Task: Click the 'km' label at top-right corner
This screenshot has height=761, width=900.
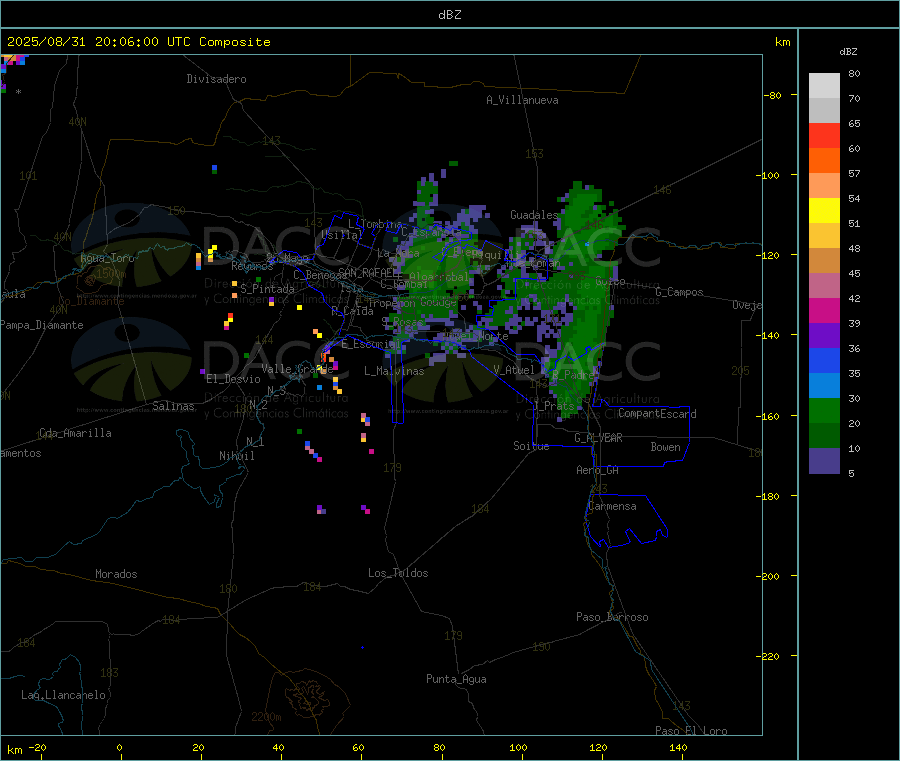Action: [782, 42]
